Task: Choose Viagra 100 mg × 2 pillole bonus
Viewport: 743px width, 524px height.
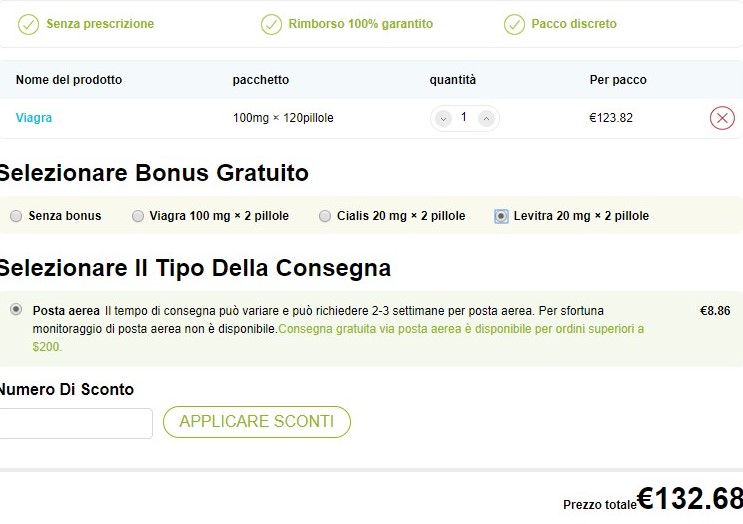Action: (x=138, y=216)
